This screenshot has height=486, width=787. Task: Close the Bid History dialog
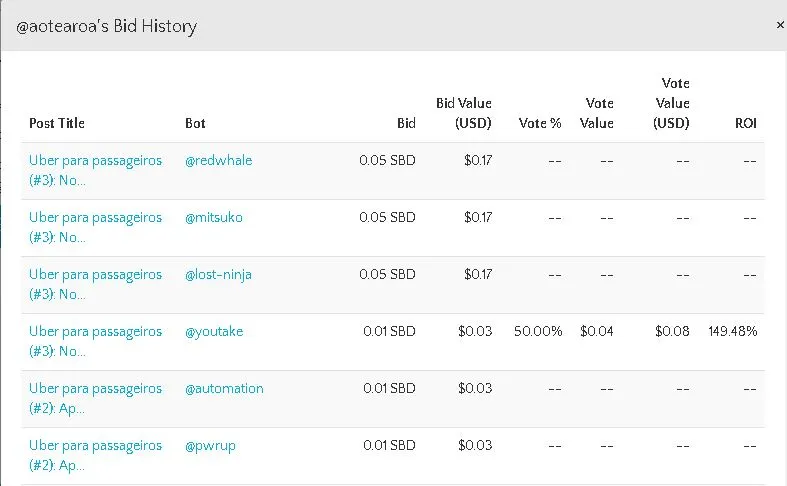point(780,25)
